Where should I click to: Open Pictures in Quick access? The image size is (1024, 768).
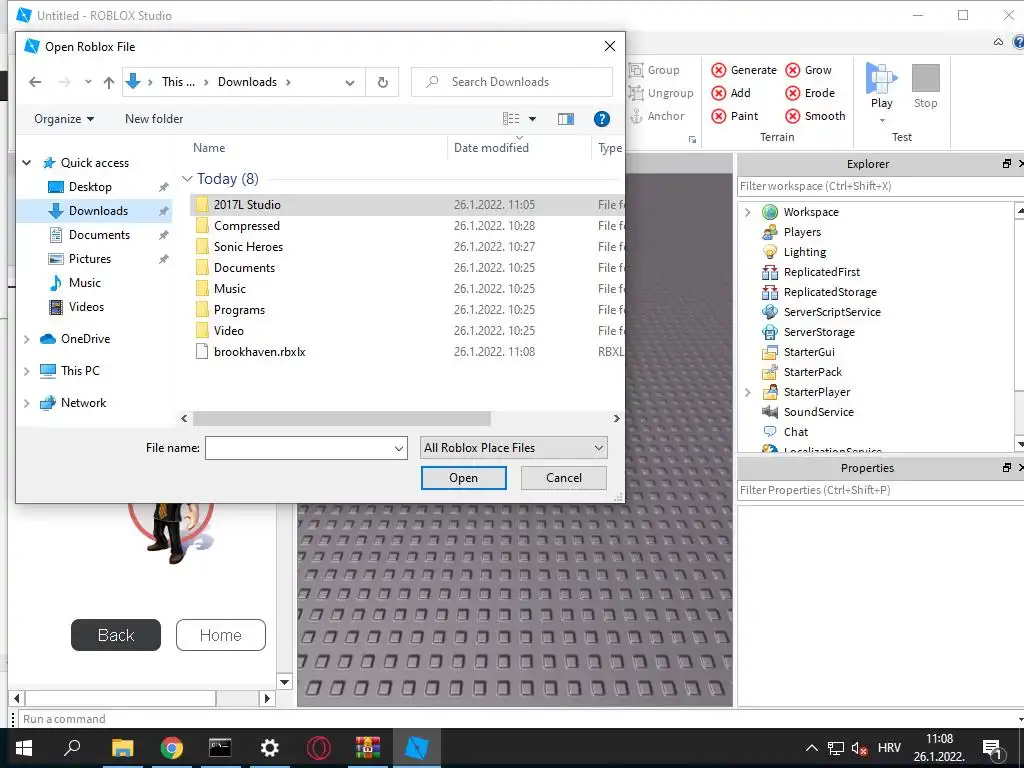[x=90, y=259]
